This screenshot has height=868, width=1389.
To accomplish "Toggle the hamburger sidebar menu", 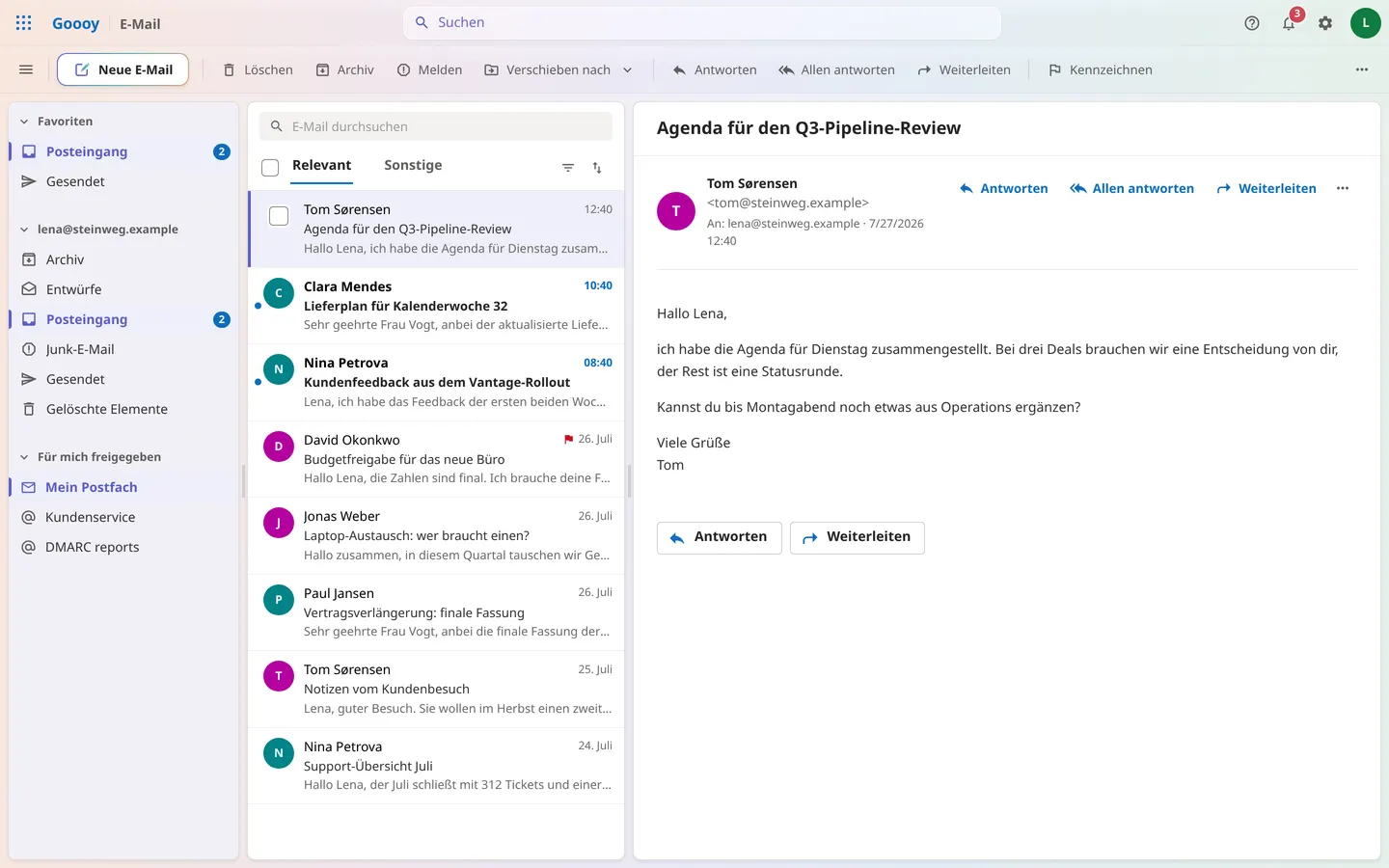I will click(26, 69).
